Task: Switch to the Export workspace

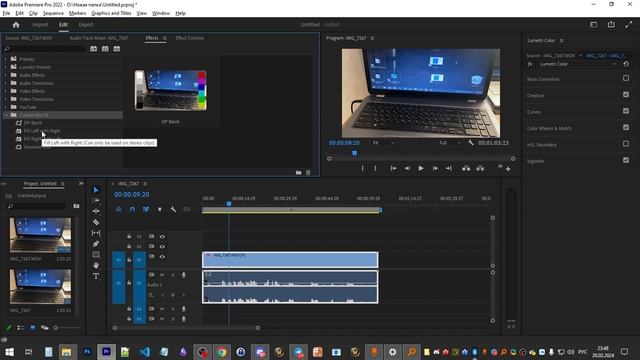Action: [86, 24]
